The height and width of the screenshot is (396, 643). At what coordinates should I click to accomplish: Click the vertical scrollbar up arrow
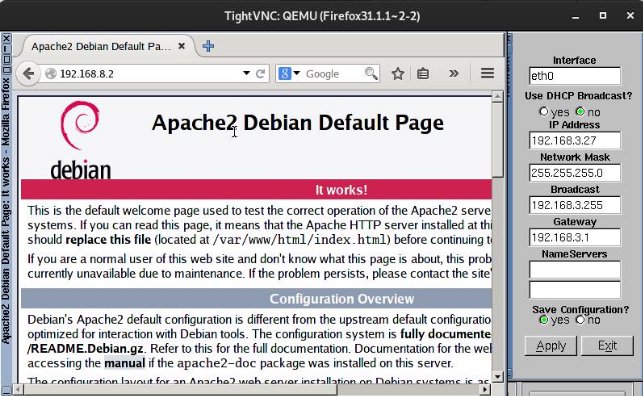tap(497, 97)
